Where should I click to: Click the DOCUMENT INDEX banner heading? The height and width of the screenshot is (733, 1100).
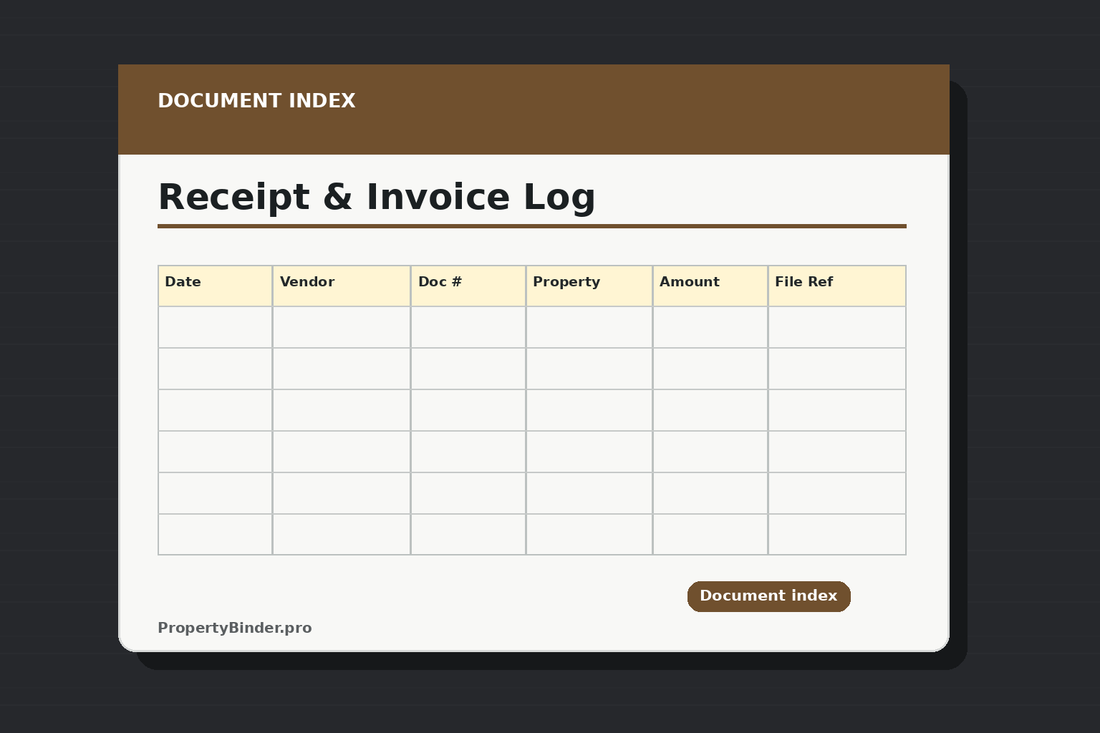(x=257, y=101)
